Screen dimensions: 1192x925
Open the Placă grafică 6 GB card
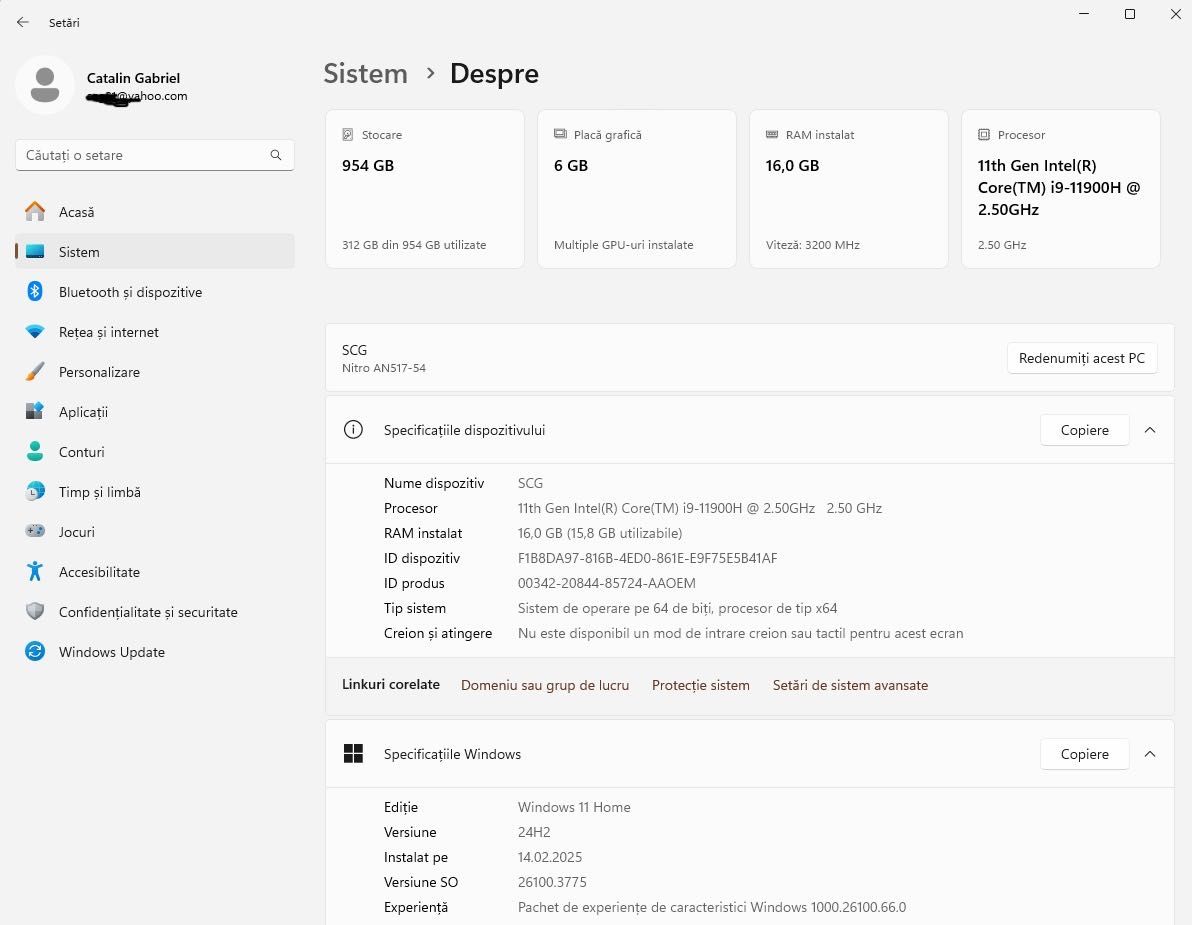click(x=637, y=189)
